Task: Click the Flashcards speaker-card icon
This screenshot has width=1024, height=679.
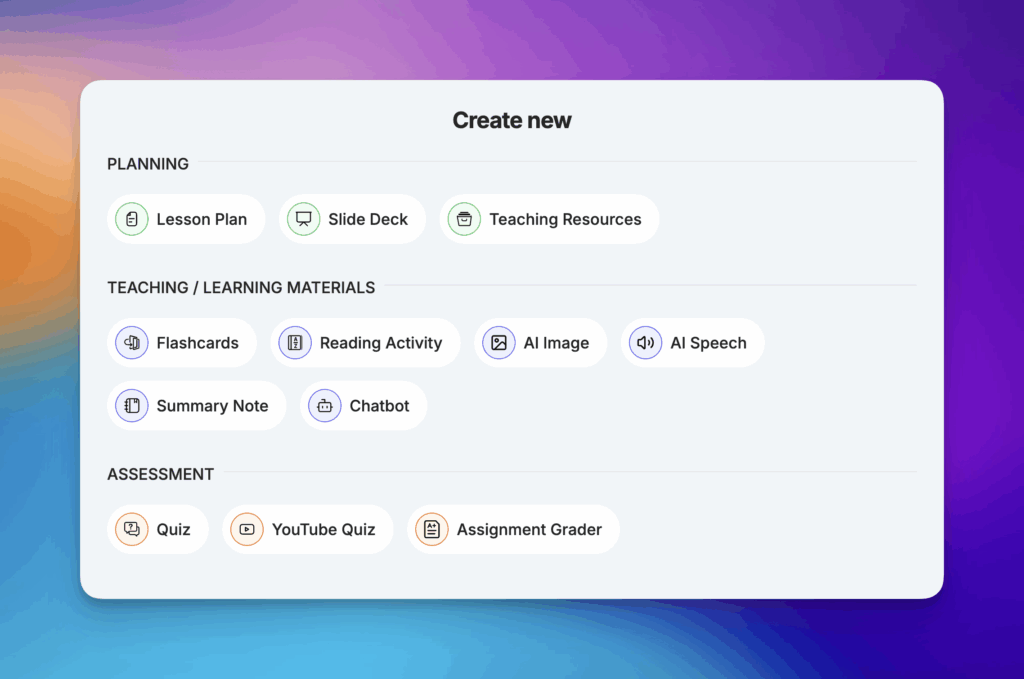Action: pyautogui.click(x=131, y=342)
